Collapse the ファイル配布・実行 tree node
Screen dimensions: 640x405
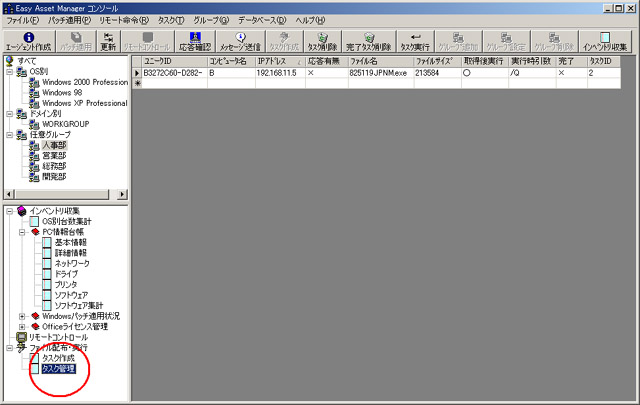click(9, 348)
